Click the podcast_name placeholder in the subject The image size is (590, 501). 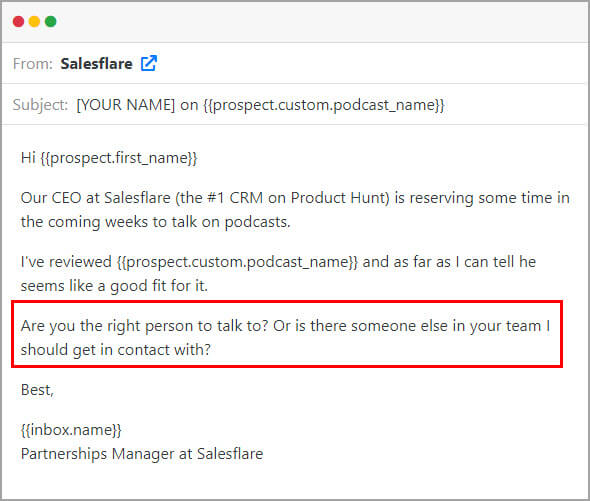tap(324, 105)
